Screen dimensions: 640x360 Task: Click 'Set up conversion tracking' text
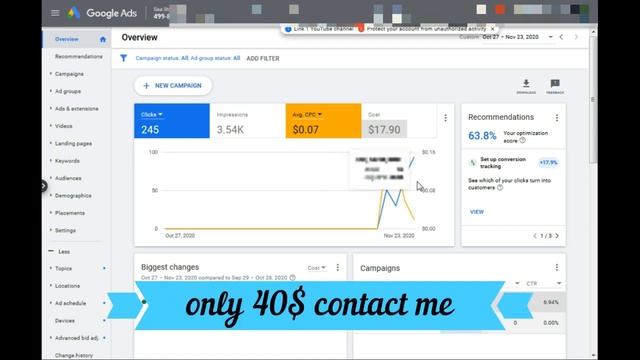click(x=503, y=163)
